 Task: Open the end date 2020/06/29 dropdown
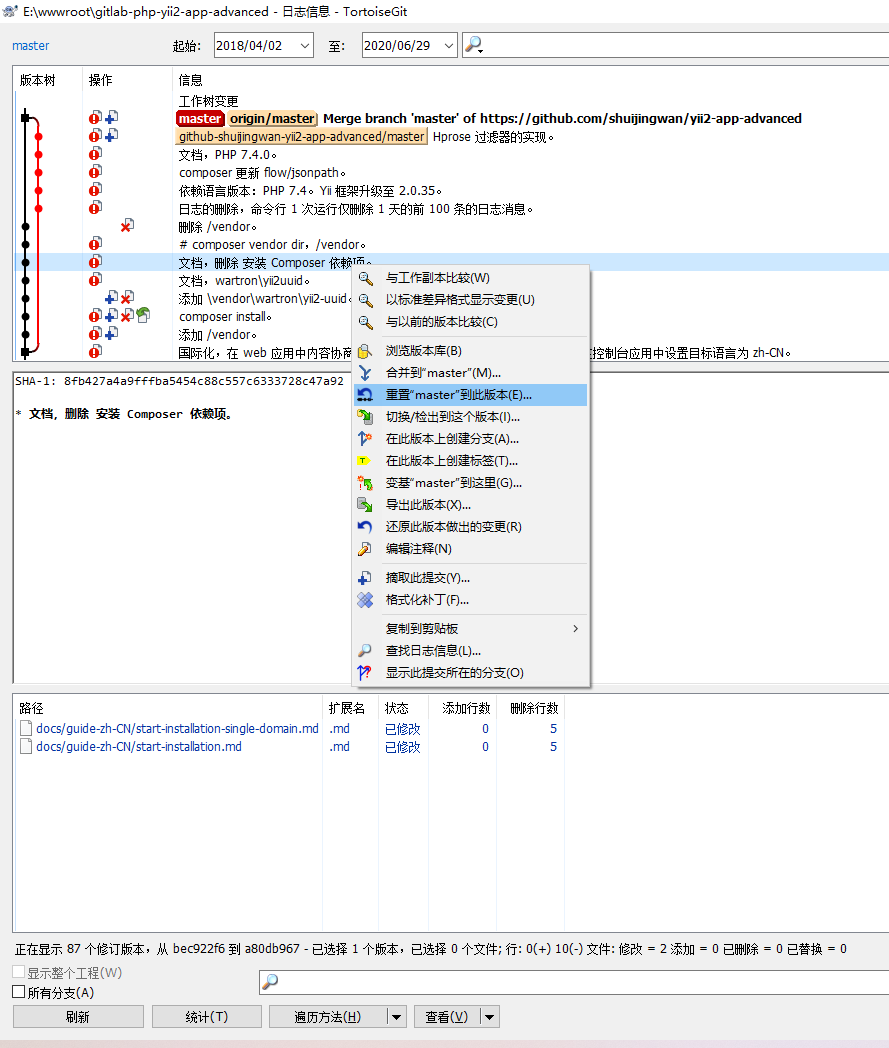pos(448,45)
